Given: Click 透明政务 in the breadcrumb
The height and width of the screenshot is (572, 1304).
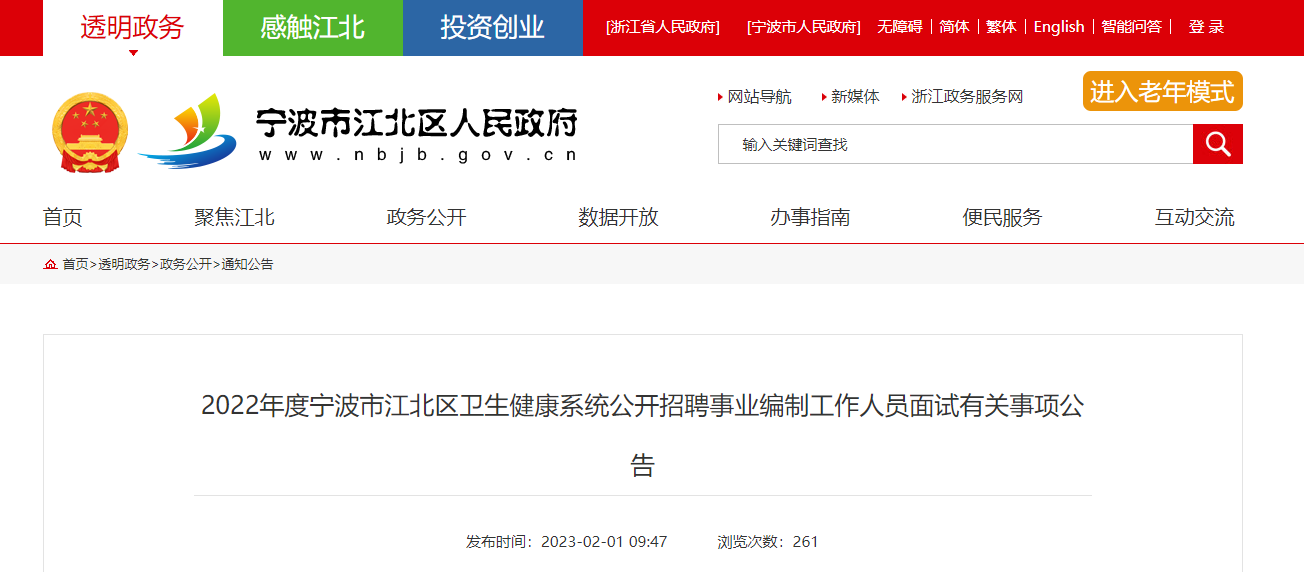Looking at the screenshot, I should (x=124, y=264).
